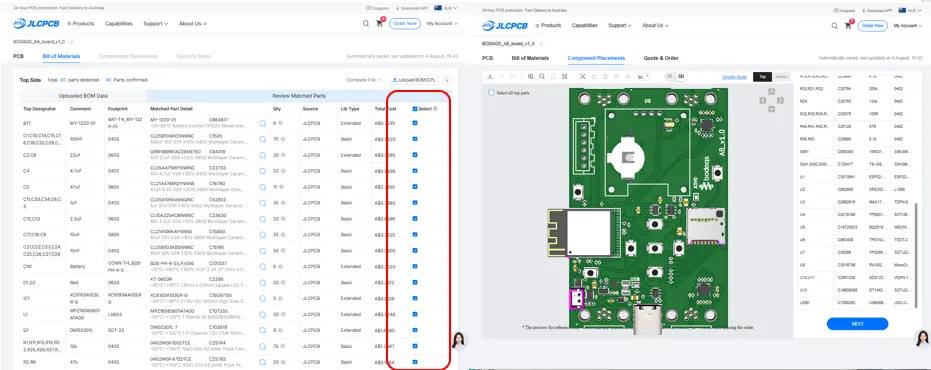This screenshot has height=370, width=931.
Task: Click center/align icon left of rotate icons
Action: [x=582, y=77]
